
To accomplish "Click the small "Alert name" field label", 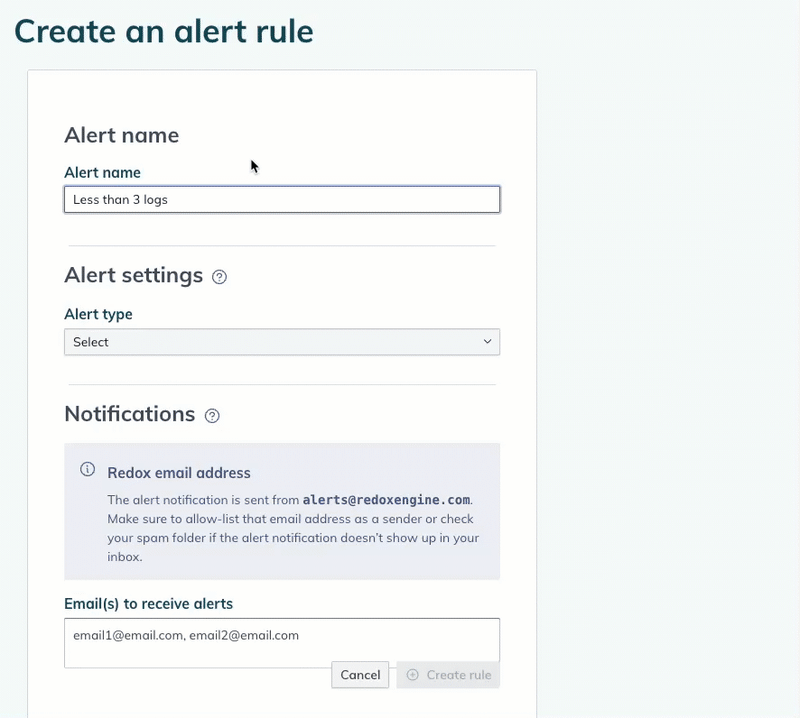I will [102, 173].
